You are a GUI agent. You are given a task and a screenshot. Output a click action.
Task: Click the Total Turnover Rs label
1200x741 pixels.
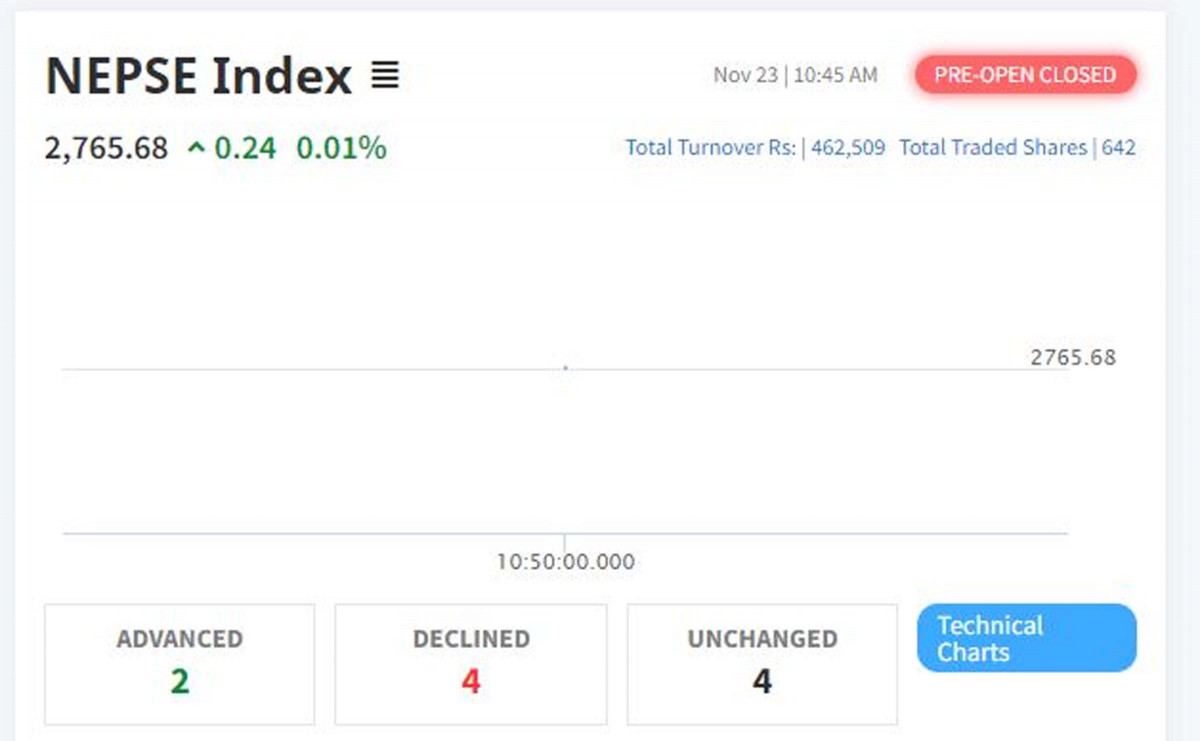tap(711, 148)
